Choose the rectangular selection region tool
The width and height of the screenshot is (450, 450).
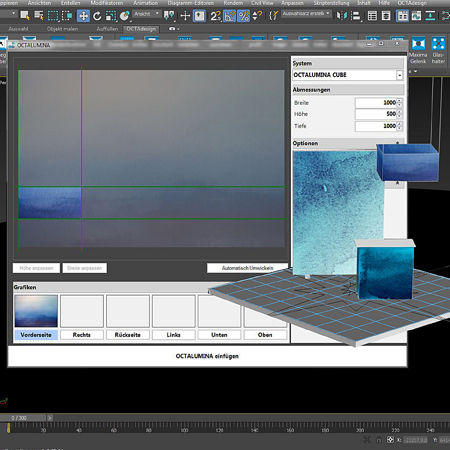coord(53,16)
